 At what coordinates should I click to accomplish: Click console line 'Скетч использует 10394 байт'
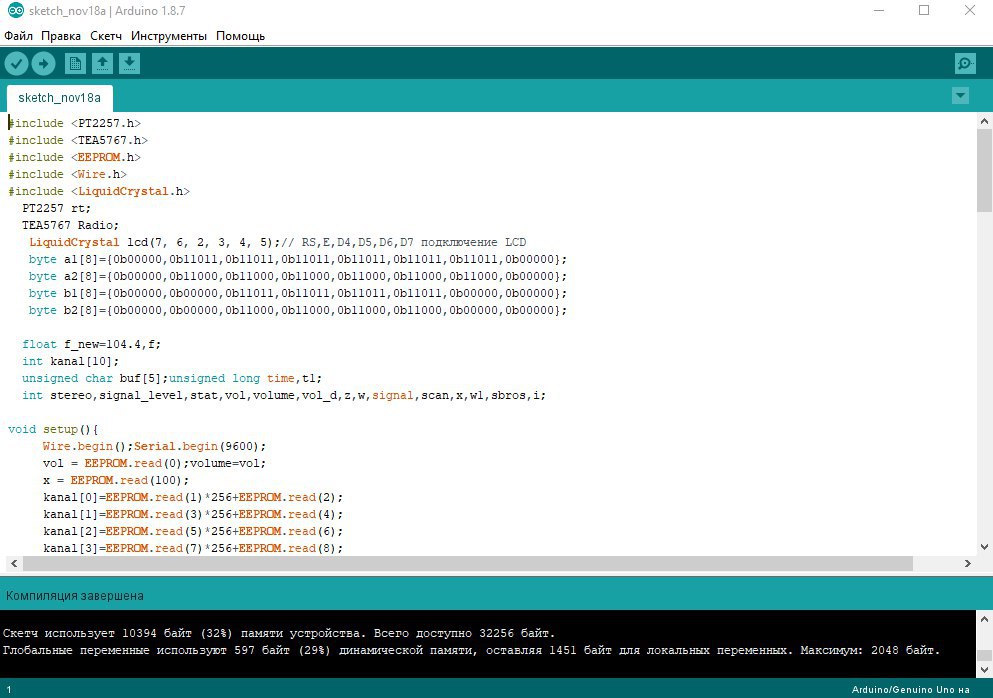(x=279, y=633)
